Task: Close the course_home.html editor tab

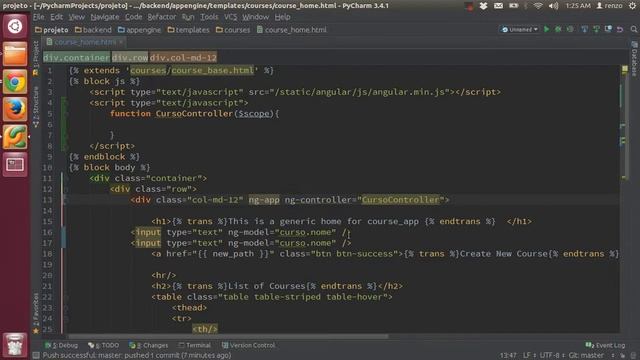Action: point(121,42)
